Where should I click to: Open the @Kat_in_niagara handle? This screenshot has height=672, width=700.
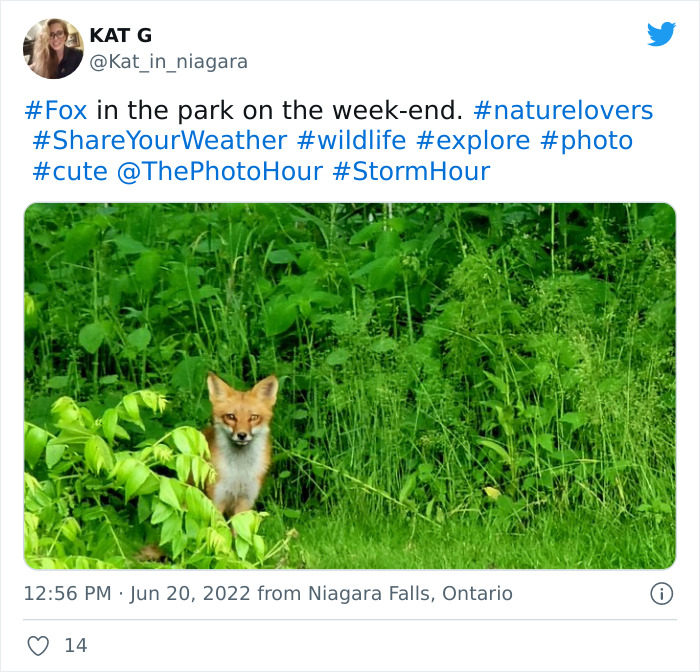(x=169, y=62)
